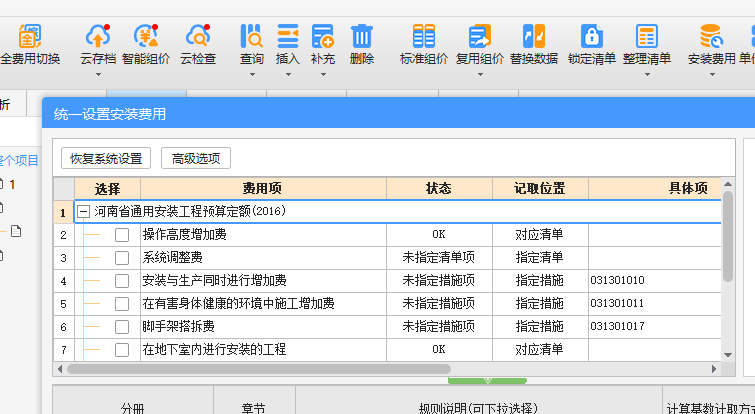The width and height of the screenshot is (755, 414).
Task: Click the horizontal scrollbar right arrow
Action: coord(715,369)
